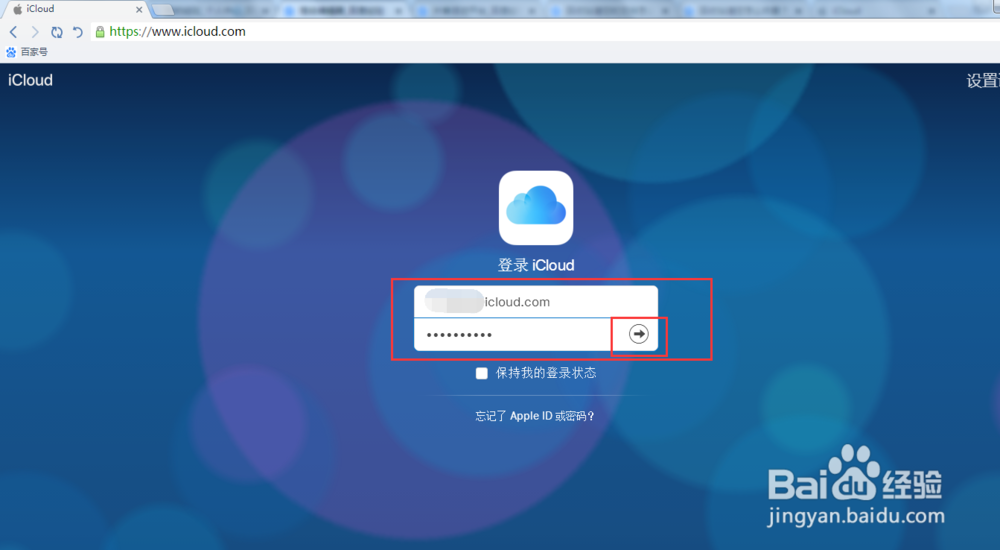Viewport: 1000px width, 550px height.
Task: Click the green padlock security icon
Action: coord(100,32)
